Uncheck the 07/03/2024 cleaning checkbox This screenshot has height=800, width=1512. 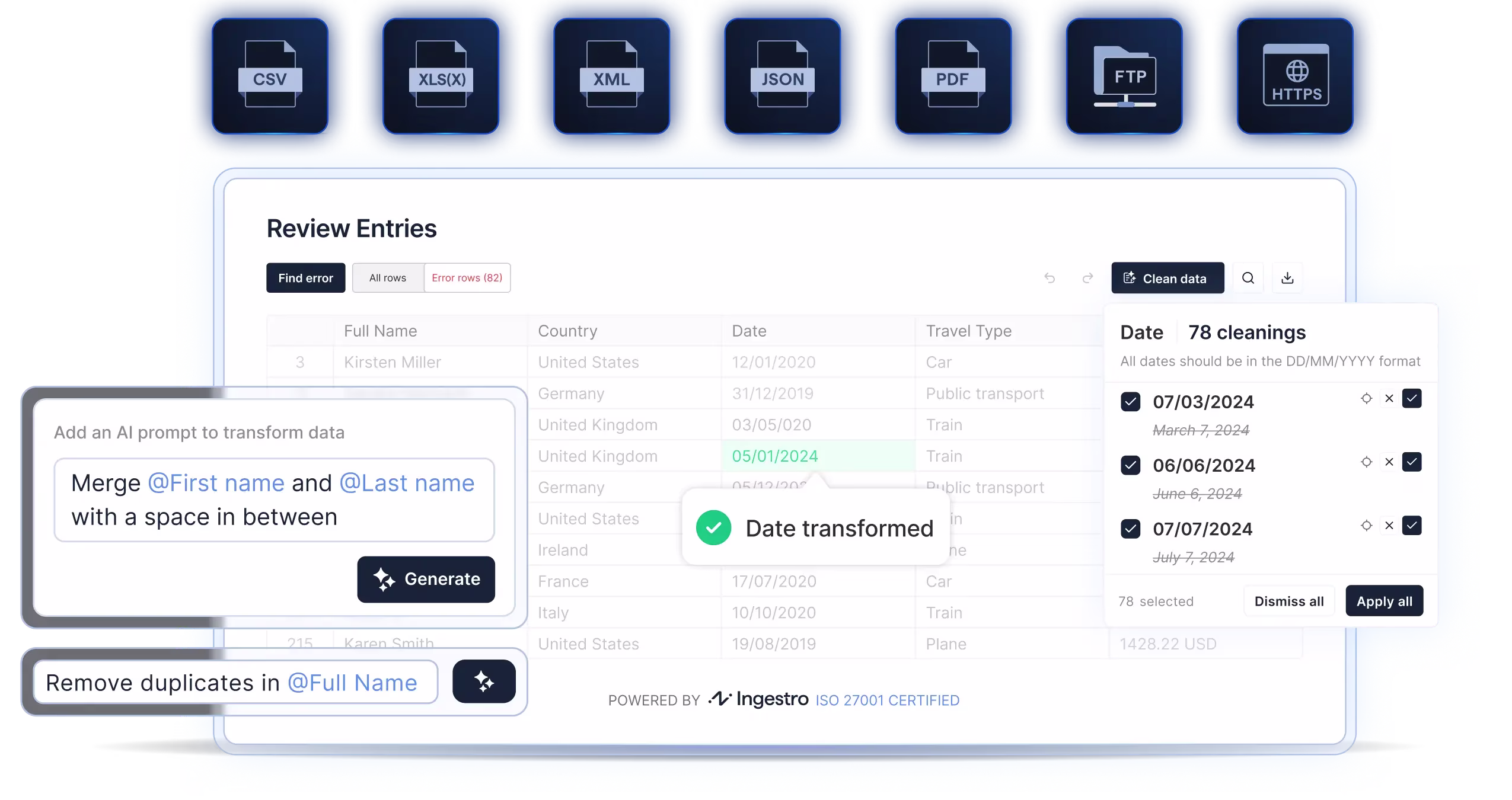pos(1130,402)
